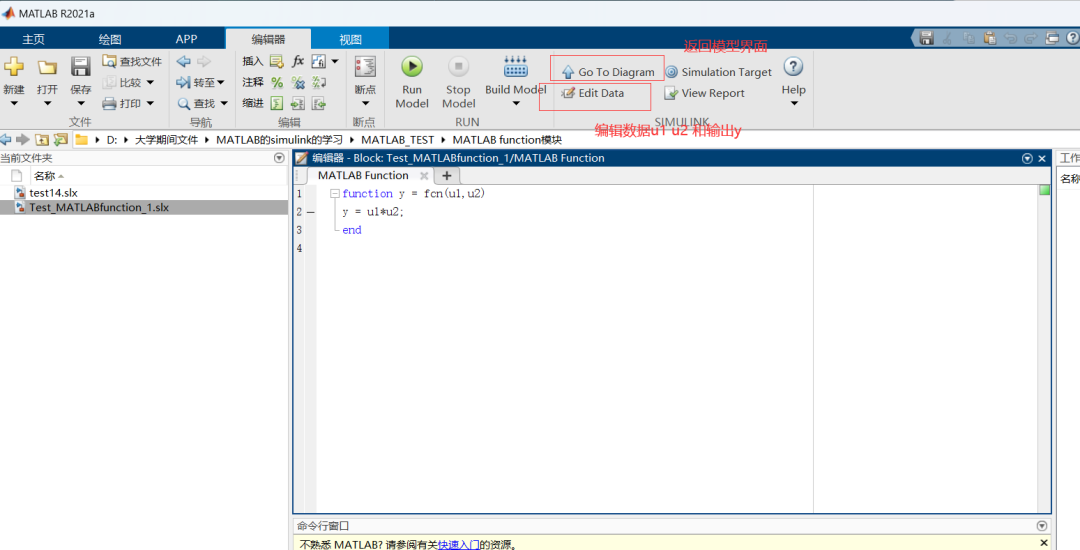Click the 打开 (Open) folder icon
Viewport: 1080px width, 550px height.
47,67
